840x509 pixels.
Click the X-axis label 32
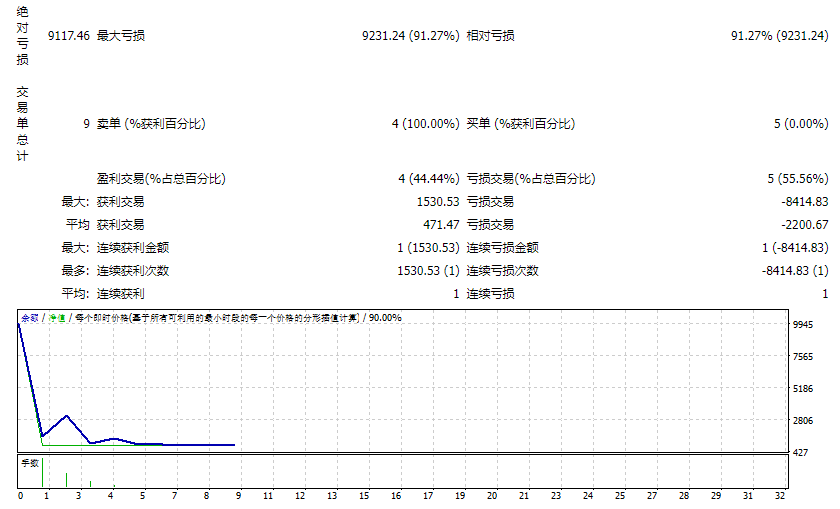[778, 495]
